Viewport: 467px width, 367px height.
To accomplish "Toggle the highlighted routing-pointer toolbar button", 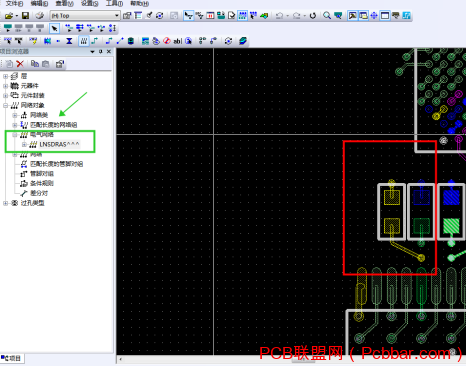I will point(188,16).
